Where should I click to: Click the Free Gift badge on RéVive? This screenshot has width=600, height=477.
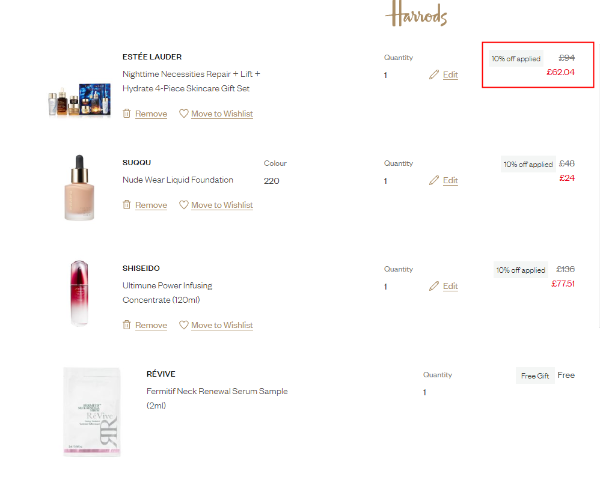535,376
